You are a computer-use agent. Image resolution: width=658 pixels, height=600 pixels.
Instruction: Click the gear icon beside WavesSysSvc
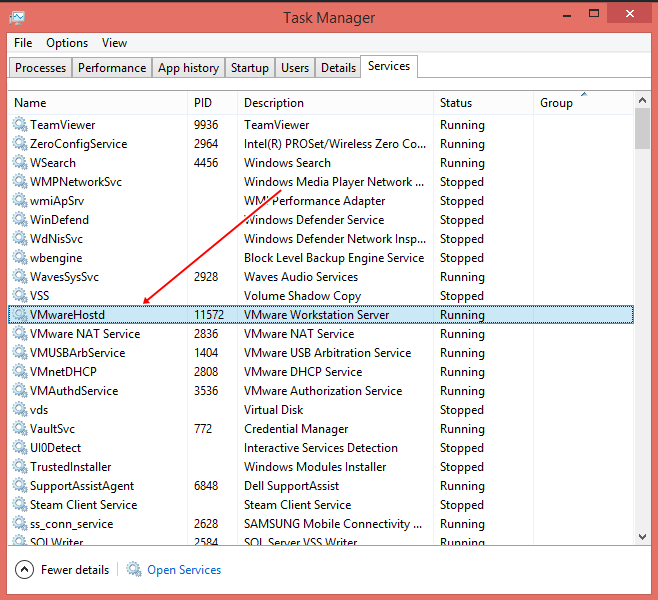point(20,277)
